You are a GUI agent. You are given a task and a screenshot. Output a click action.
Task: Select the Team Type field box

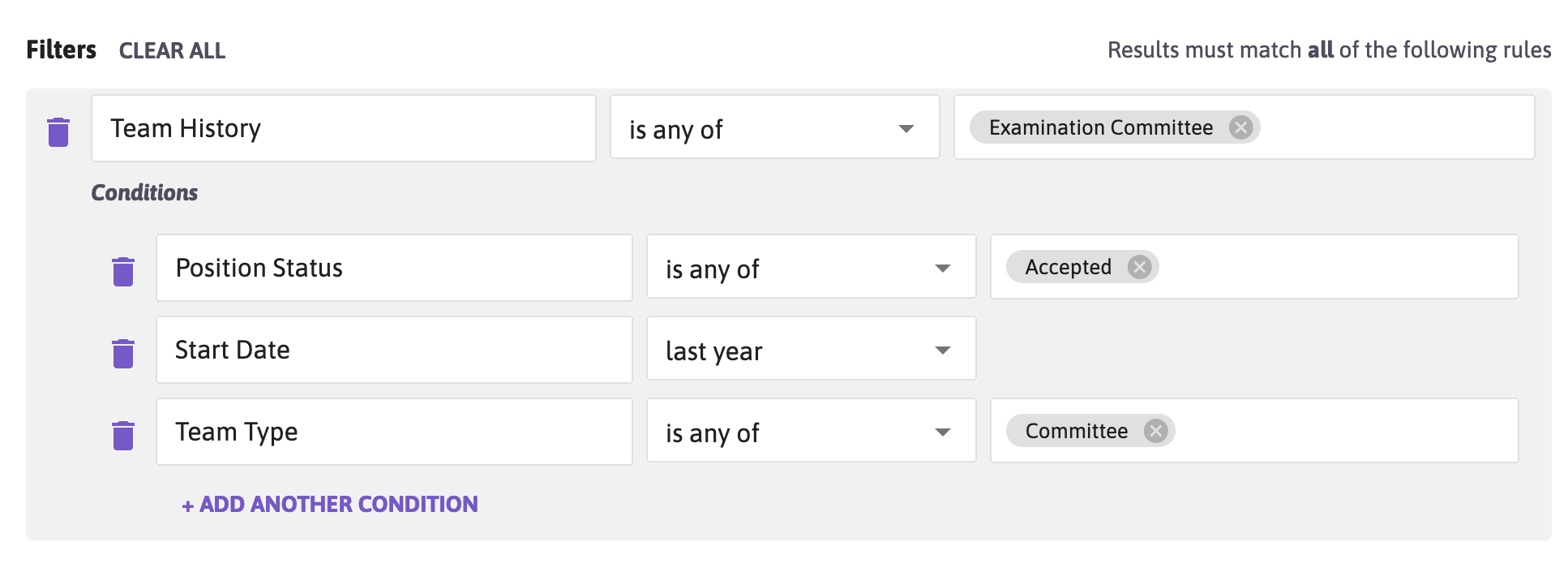394,432
